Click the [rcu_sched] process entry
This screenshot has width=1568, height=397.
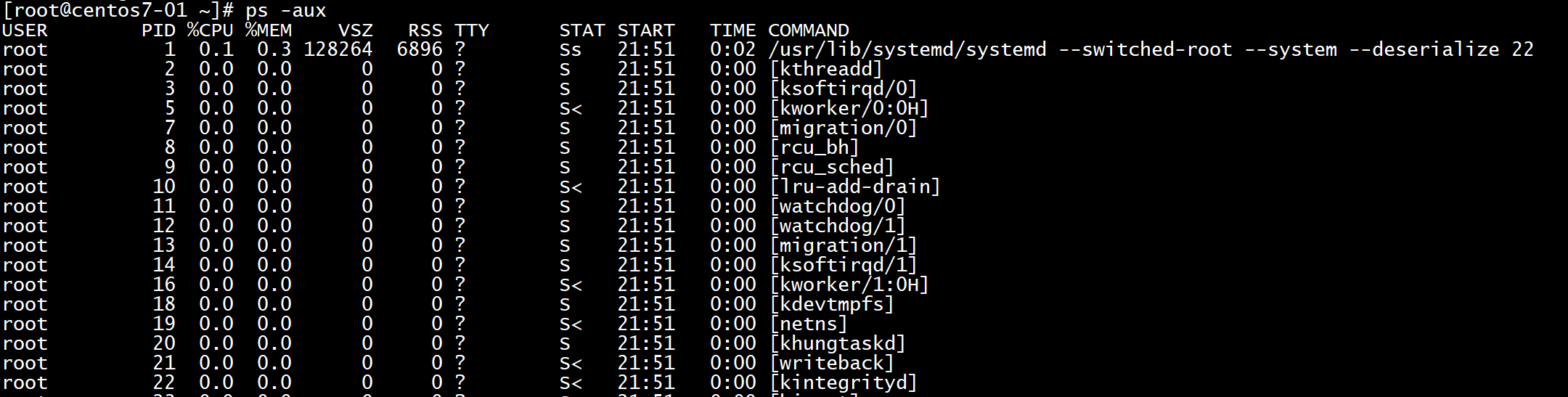pyautogui.click(x=831, y=168)
